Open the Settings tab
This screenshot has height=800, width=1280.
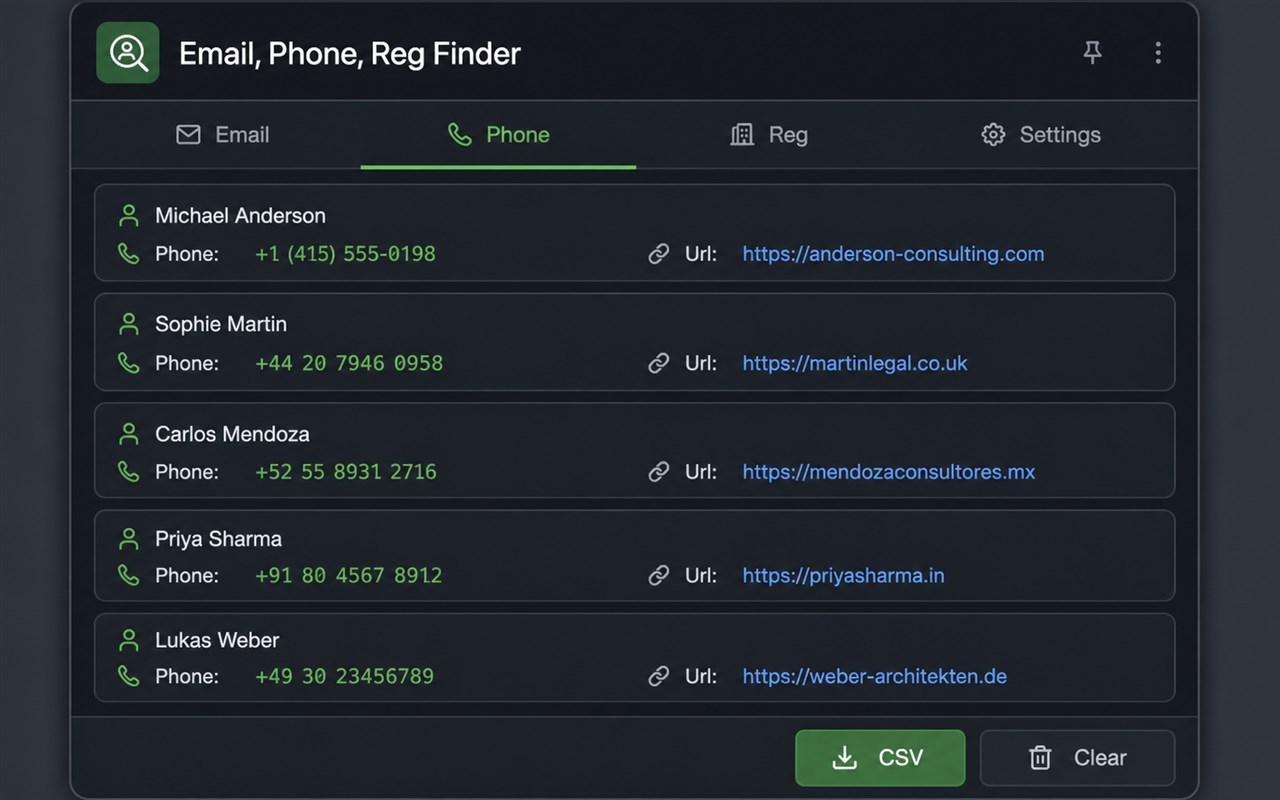point(1041,135)
